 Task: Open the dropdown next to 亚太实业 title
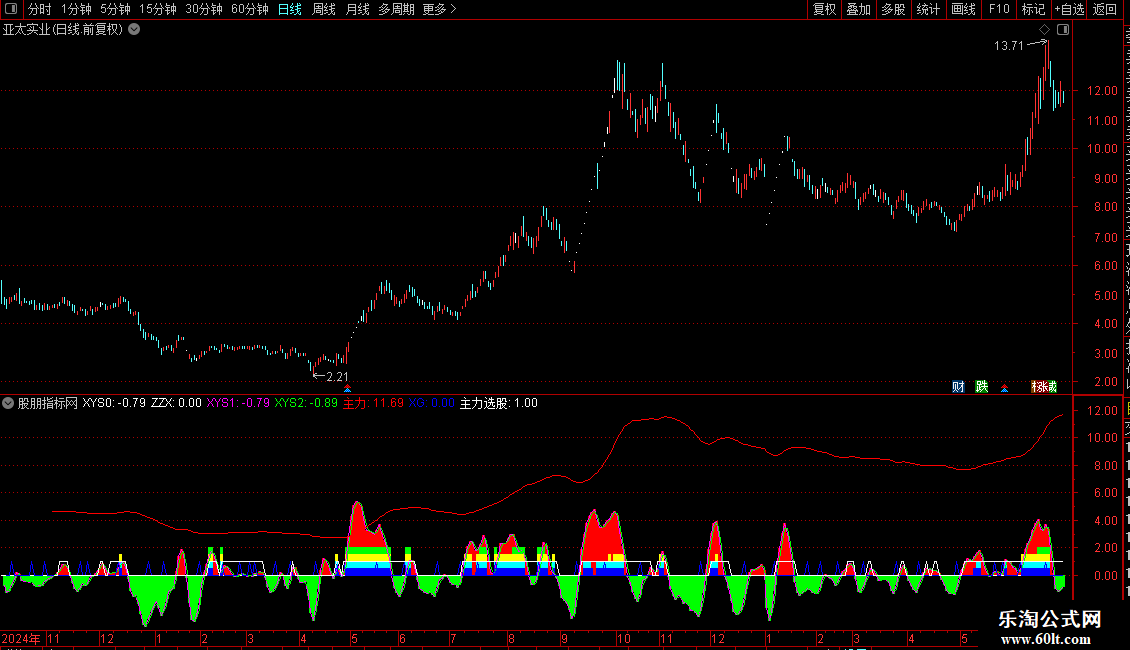pyautogui.click(x=134, y=30)
